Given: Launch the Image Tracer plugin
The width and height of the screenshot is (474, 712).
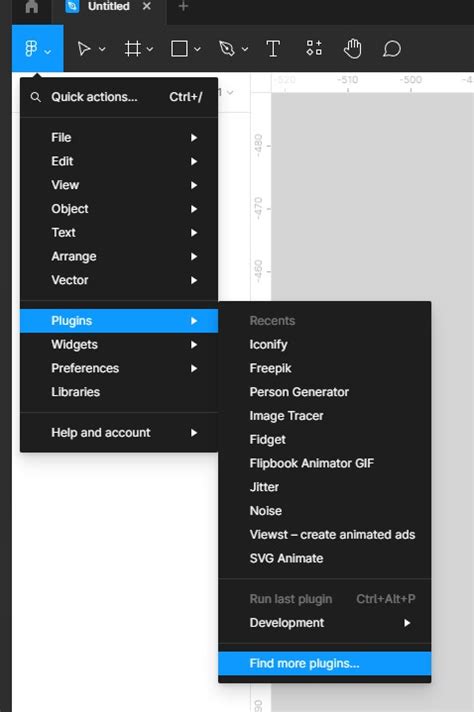Looking at the screenshot, I should [x=325, y=416].
